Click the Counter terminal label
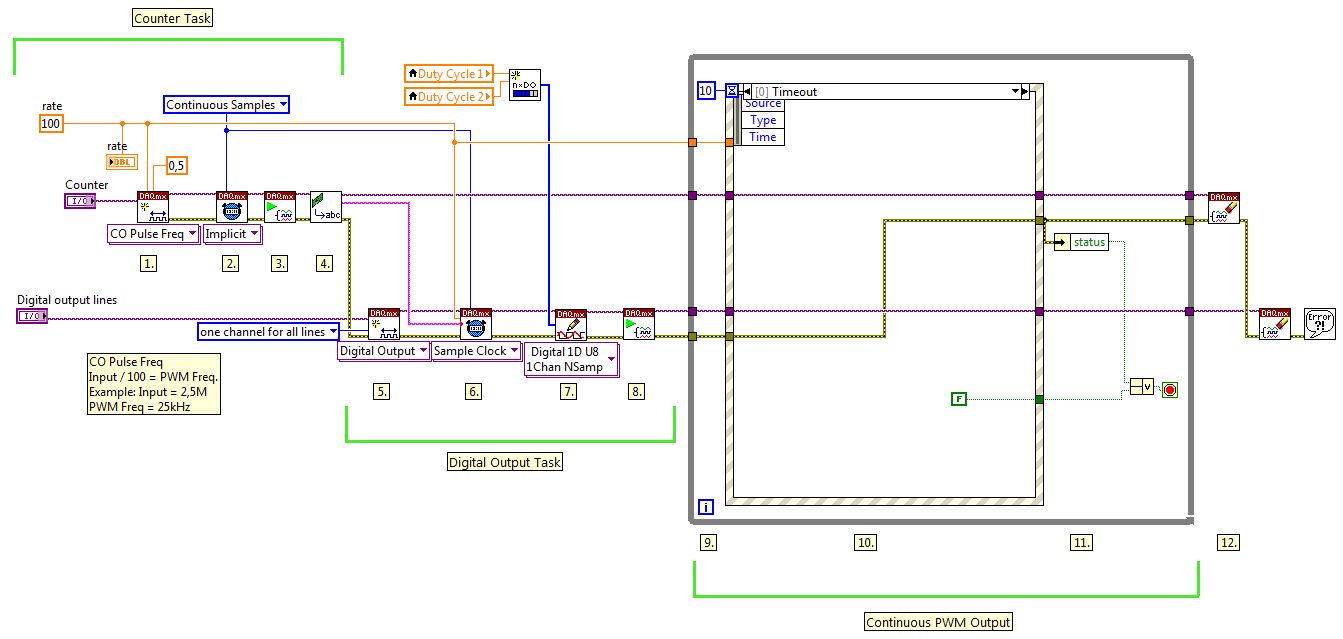Screen dimensions: 1343x639 [x=87, y=185]
